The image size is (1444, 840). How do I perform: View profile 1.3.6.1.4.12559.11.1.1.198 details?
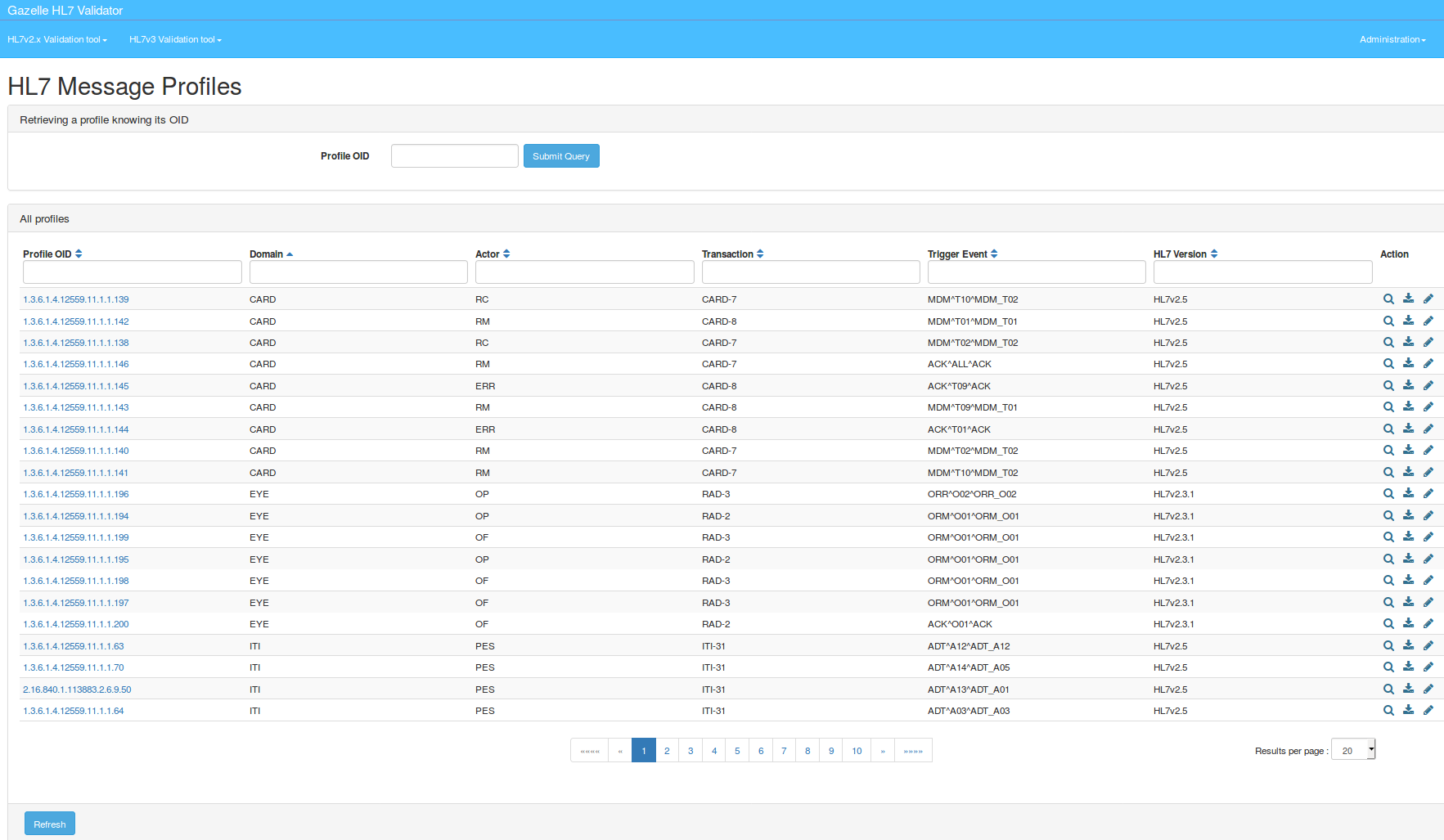click(x=1388, y=581)
